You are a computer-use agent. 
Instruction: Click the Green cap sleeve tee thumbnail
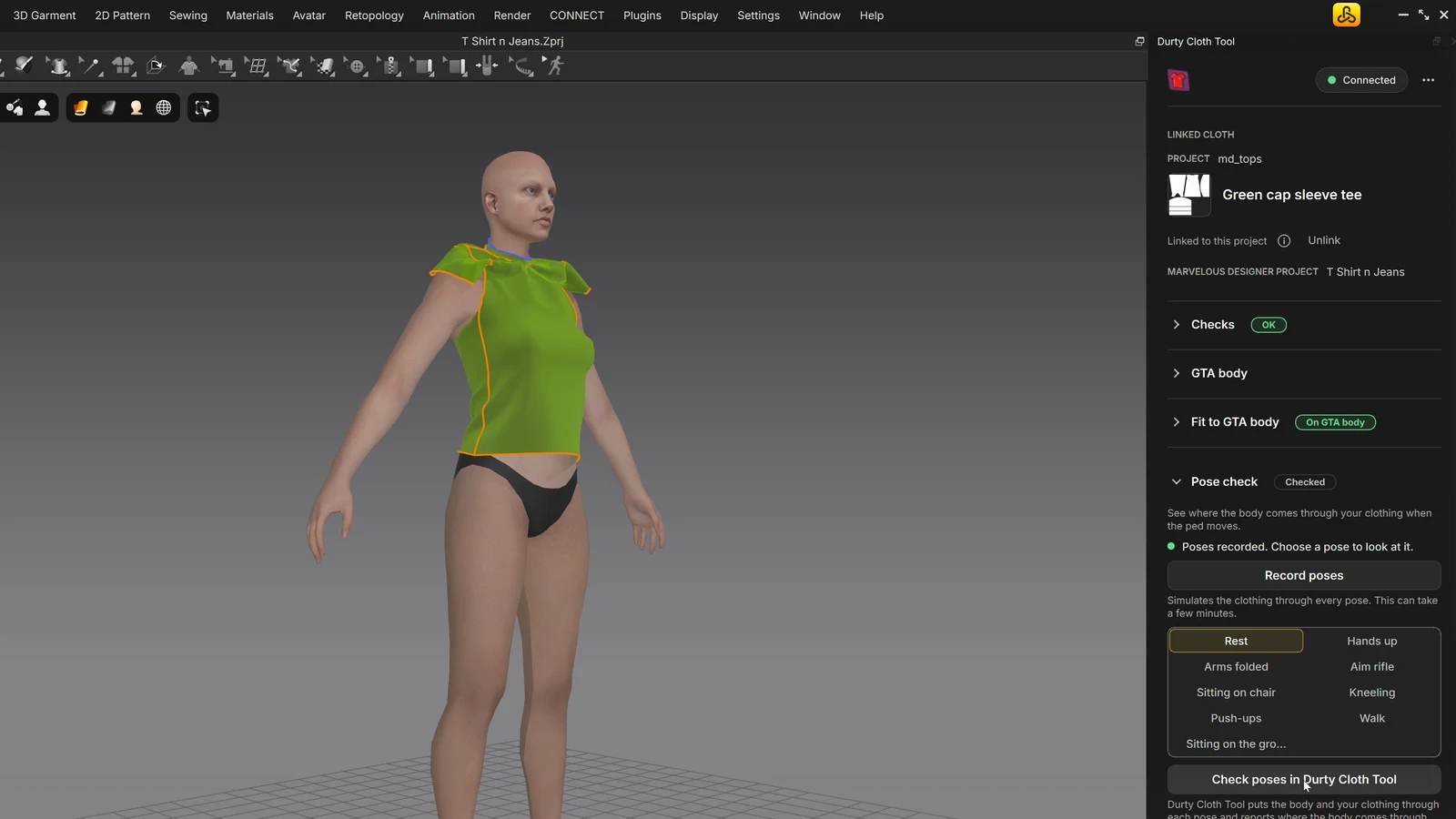[x=1188, y=195]
